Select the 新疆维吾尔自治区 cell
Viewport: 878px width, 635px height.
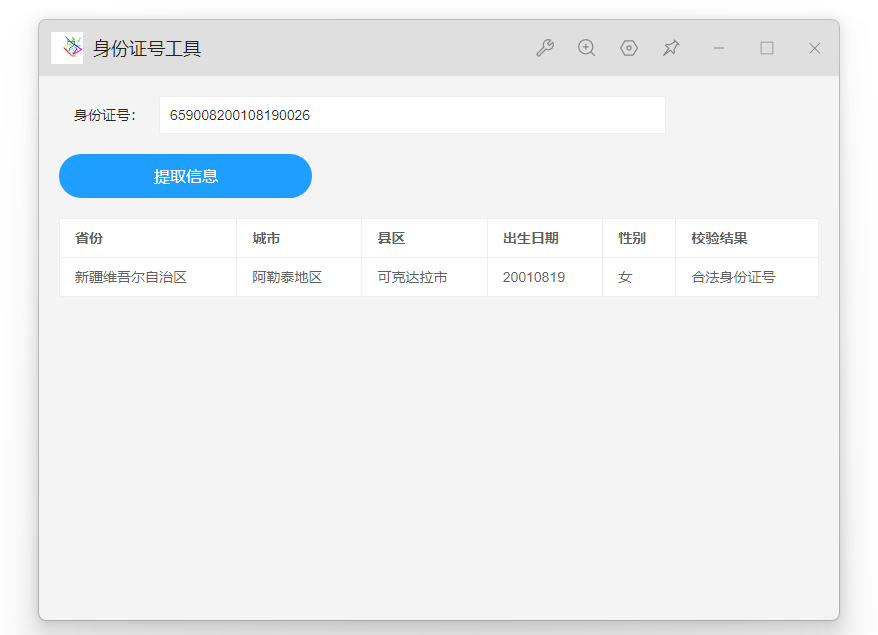click(x=148, y=277)
